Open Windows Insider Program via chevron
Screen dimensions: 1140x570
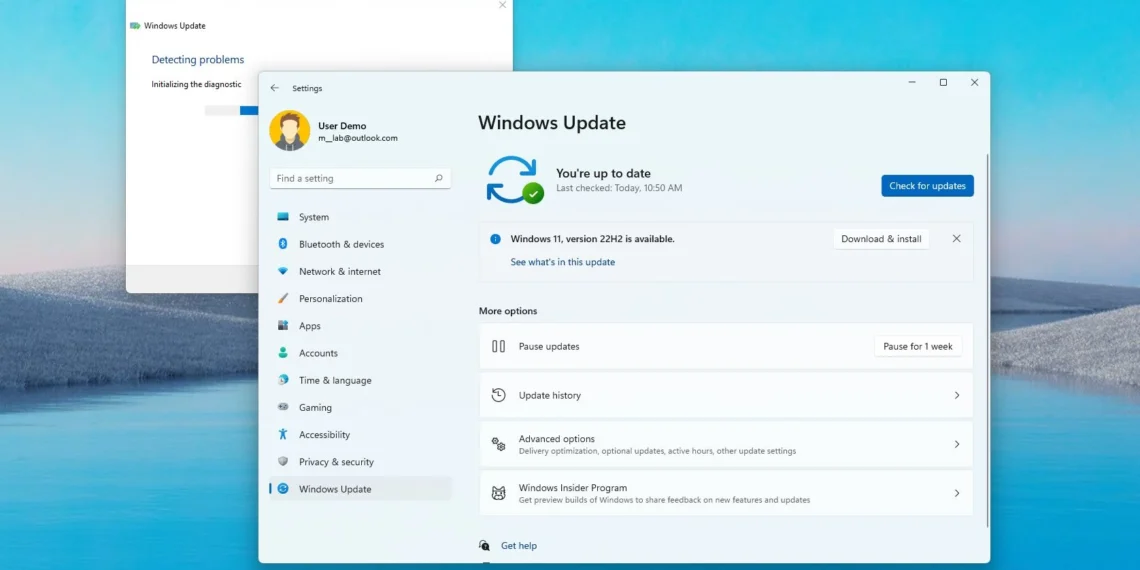point(957,493)
